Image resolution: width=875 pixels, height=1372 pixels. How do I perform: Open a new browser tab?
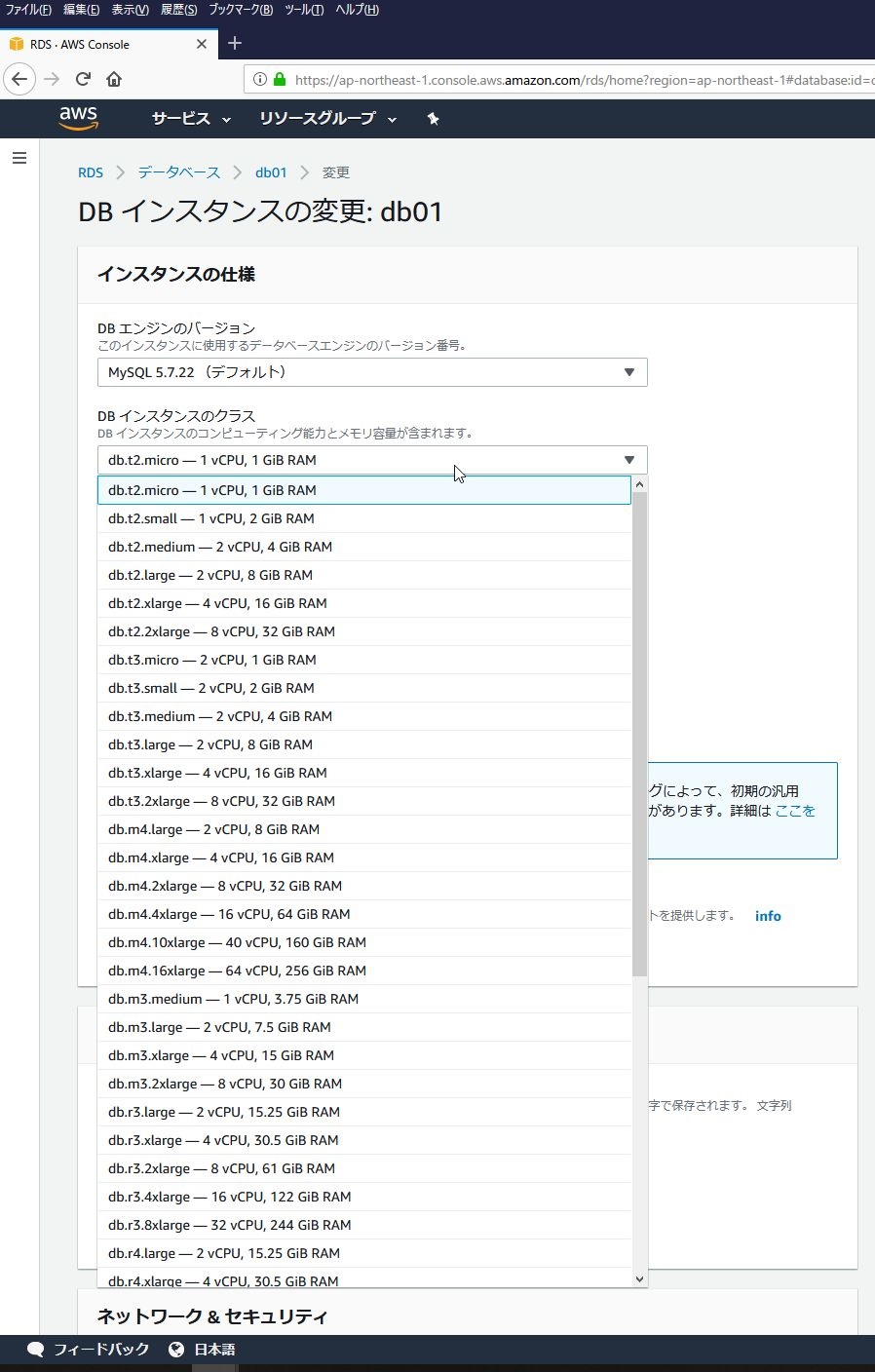(x=234, y=43)
